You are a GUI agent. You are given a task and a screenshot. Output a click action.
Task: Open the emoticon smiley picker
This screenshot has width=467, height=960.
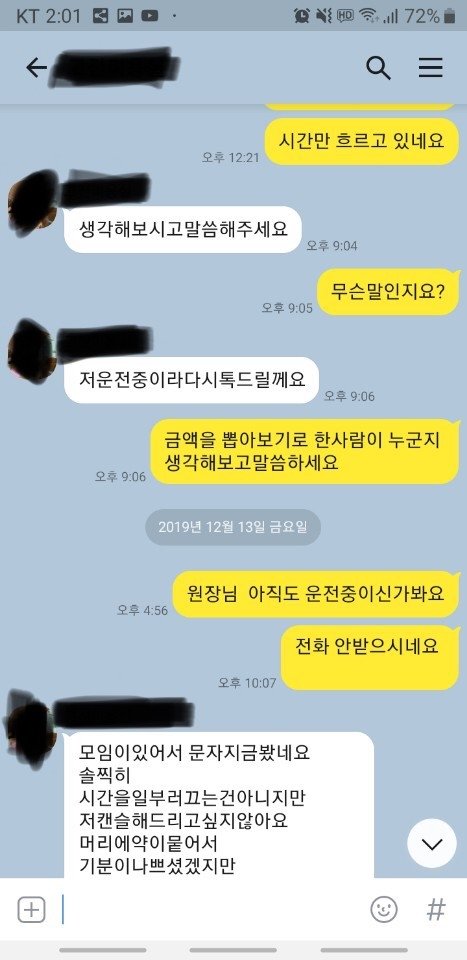[x=384, y=909]
